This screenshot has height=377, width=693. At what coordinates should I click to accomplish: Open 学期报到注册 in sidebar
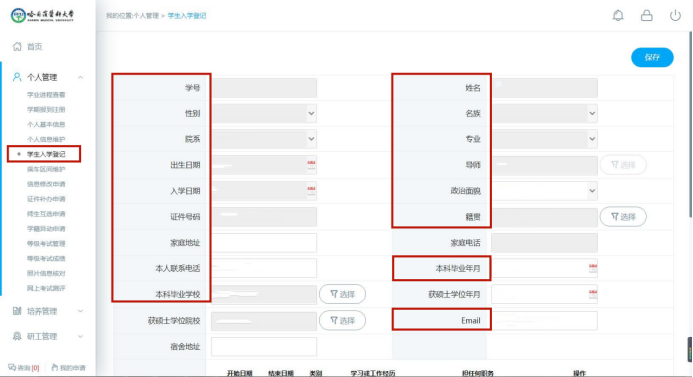pos(46,110)
